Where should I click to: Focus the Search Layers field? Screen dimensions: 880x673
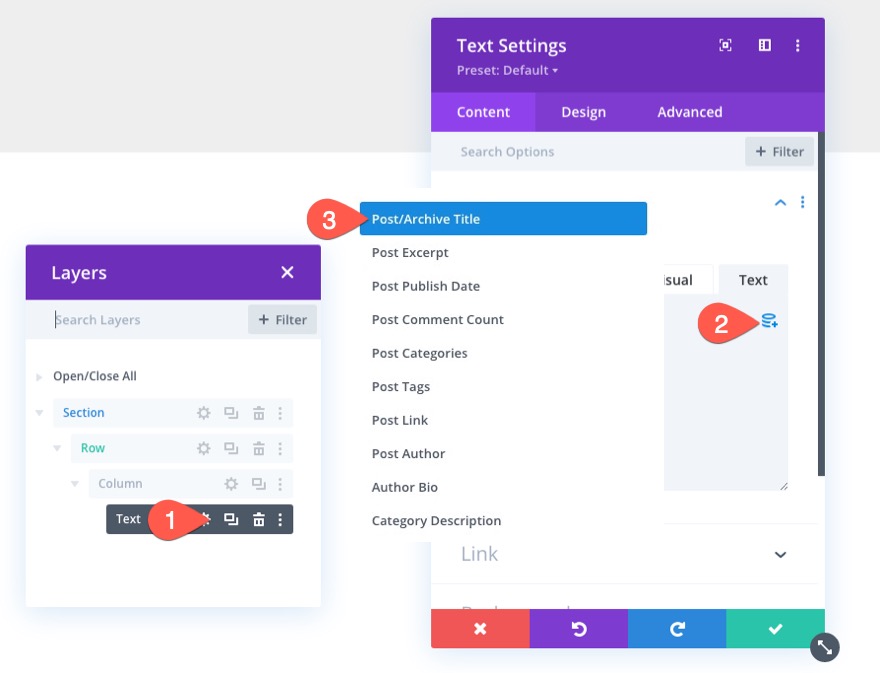[138, 320]
